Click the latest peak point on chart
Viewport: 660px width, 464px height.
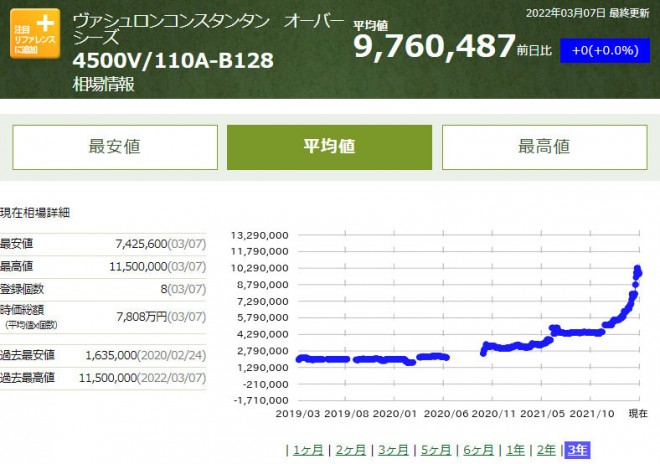point(637,268)
